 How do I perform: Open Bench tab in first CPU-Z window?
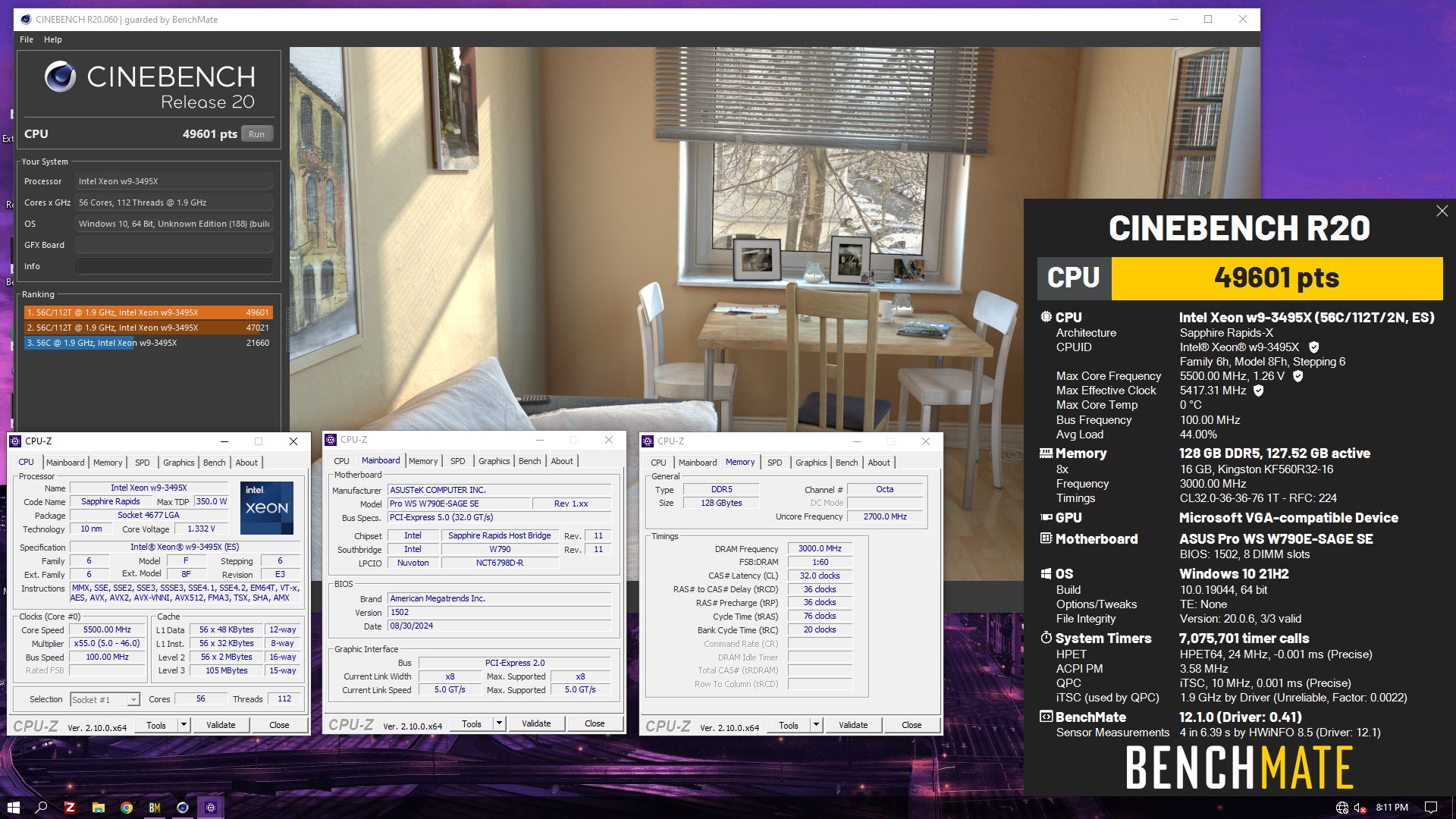click(x=215, y=463)
